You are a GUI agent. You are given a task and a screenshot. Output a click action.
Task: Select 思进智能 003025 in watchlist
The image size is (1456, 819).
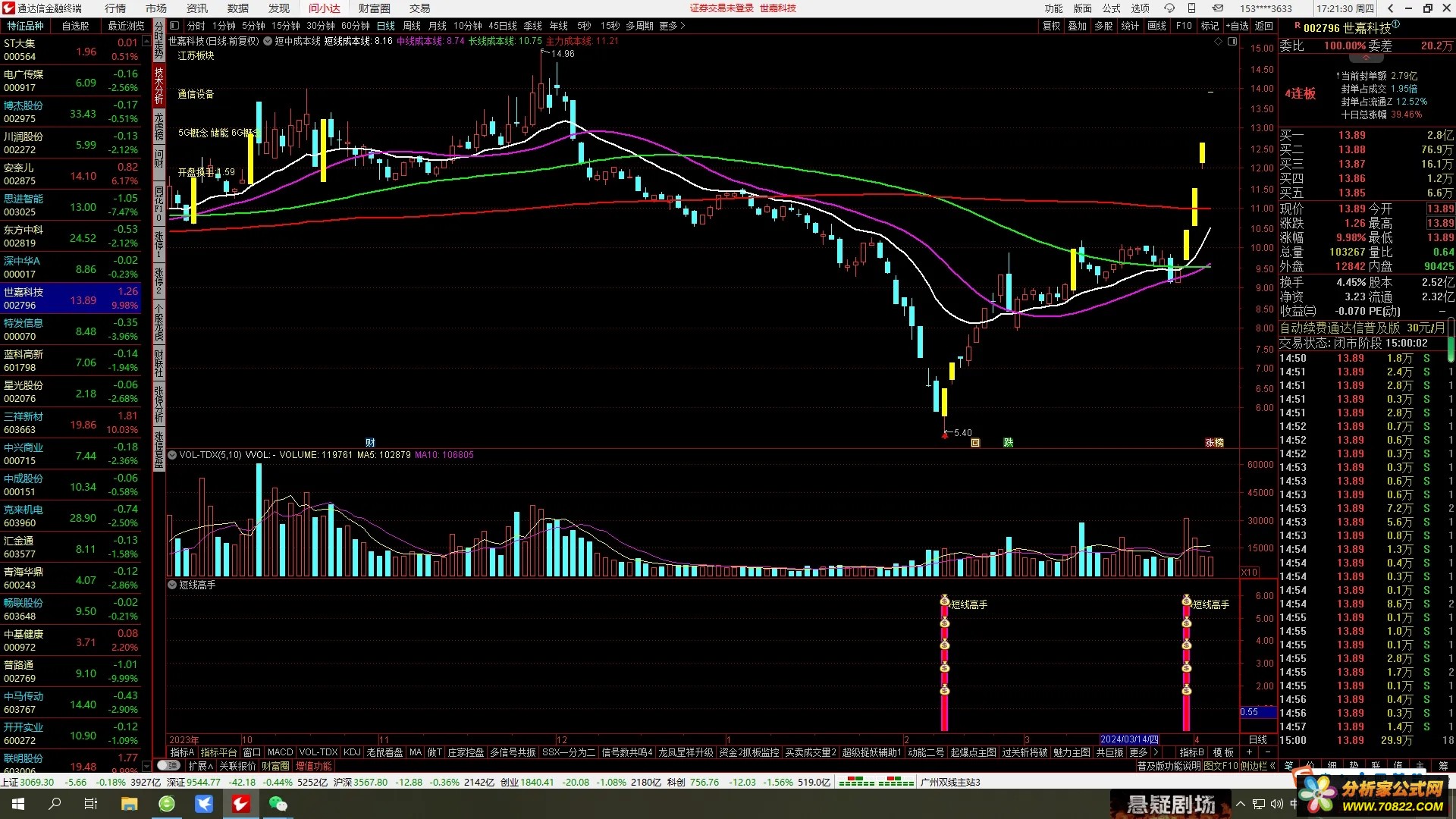click(71, 205)
